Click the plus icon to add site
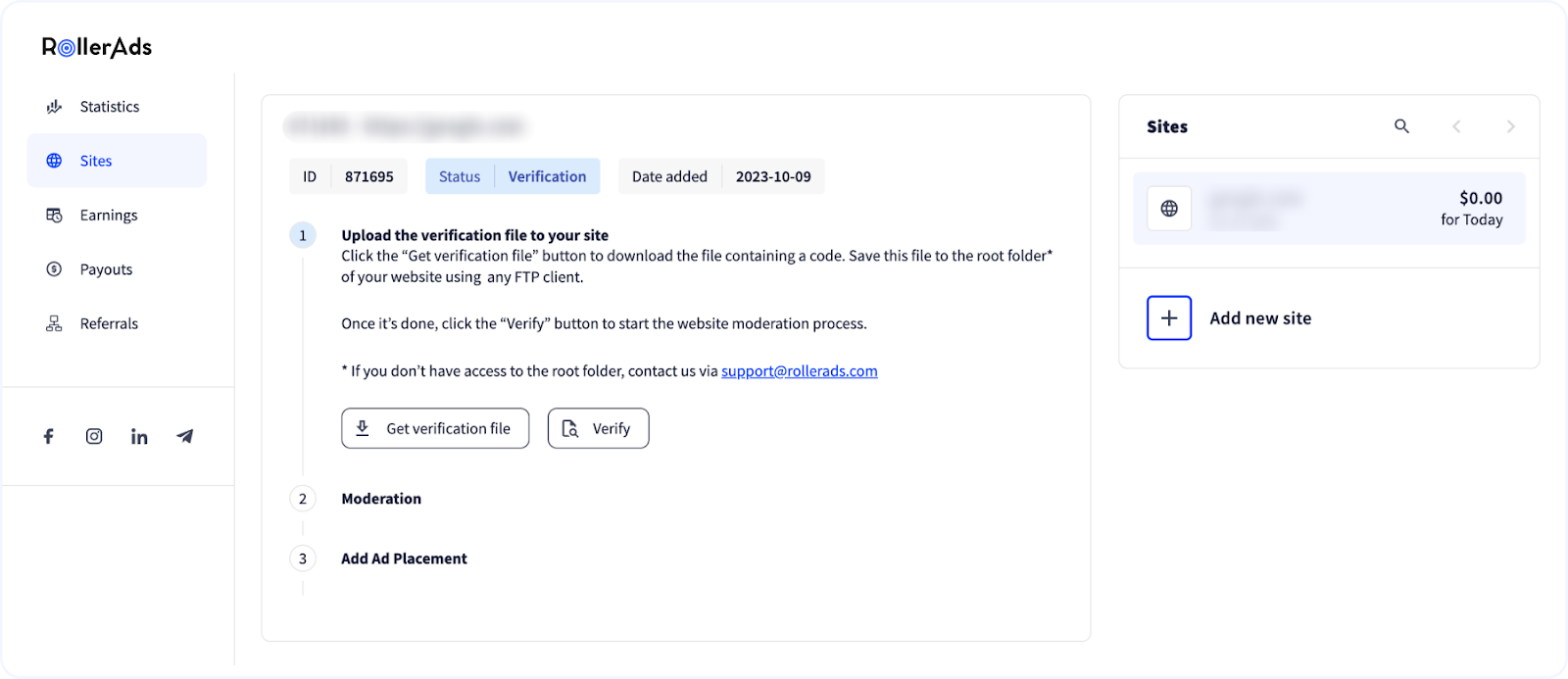This screenshot has height=679, width=1568. (x=1169, y=317)
